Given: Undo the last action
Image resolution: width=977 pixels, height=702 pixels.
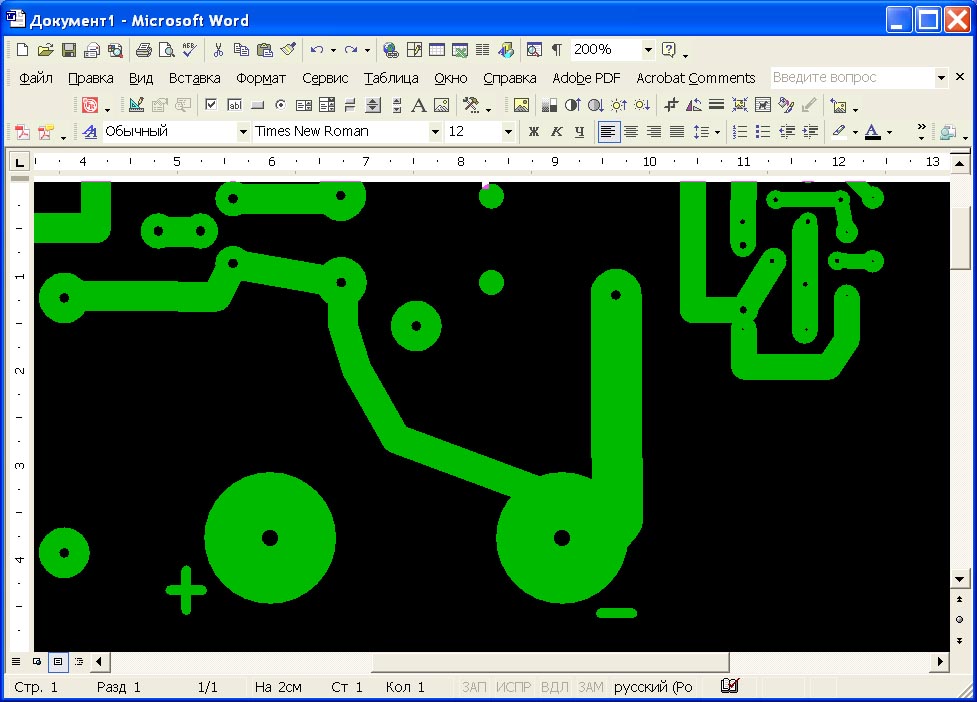Looking at the screenshot, I should click(317, 50).
